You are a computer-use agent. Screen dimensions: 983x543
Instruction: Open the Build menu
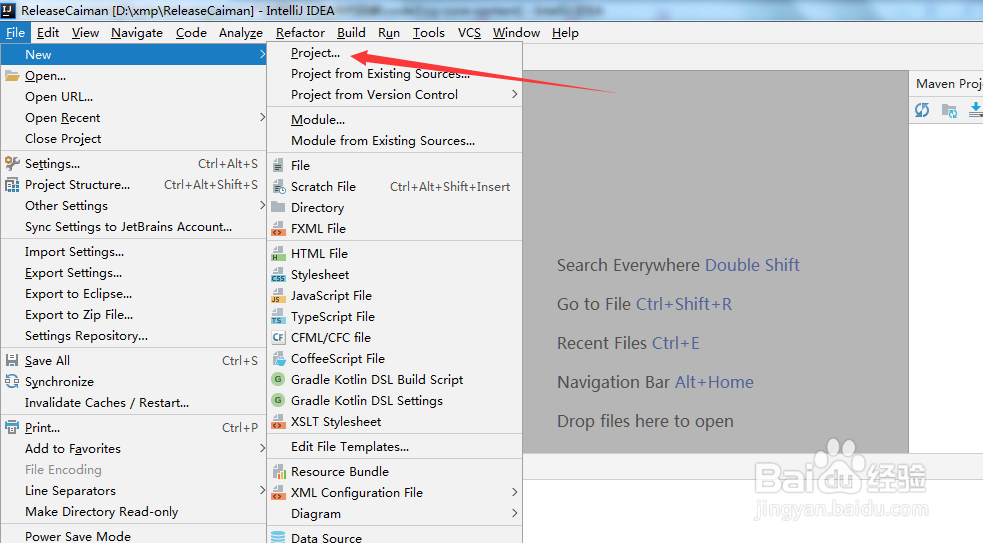coord(351,33)
